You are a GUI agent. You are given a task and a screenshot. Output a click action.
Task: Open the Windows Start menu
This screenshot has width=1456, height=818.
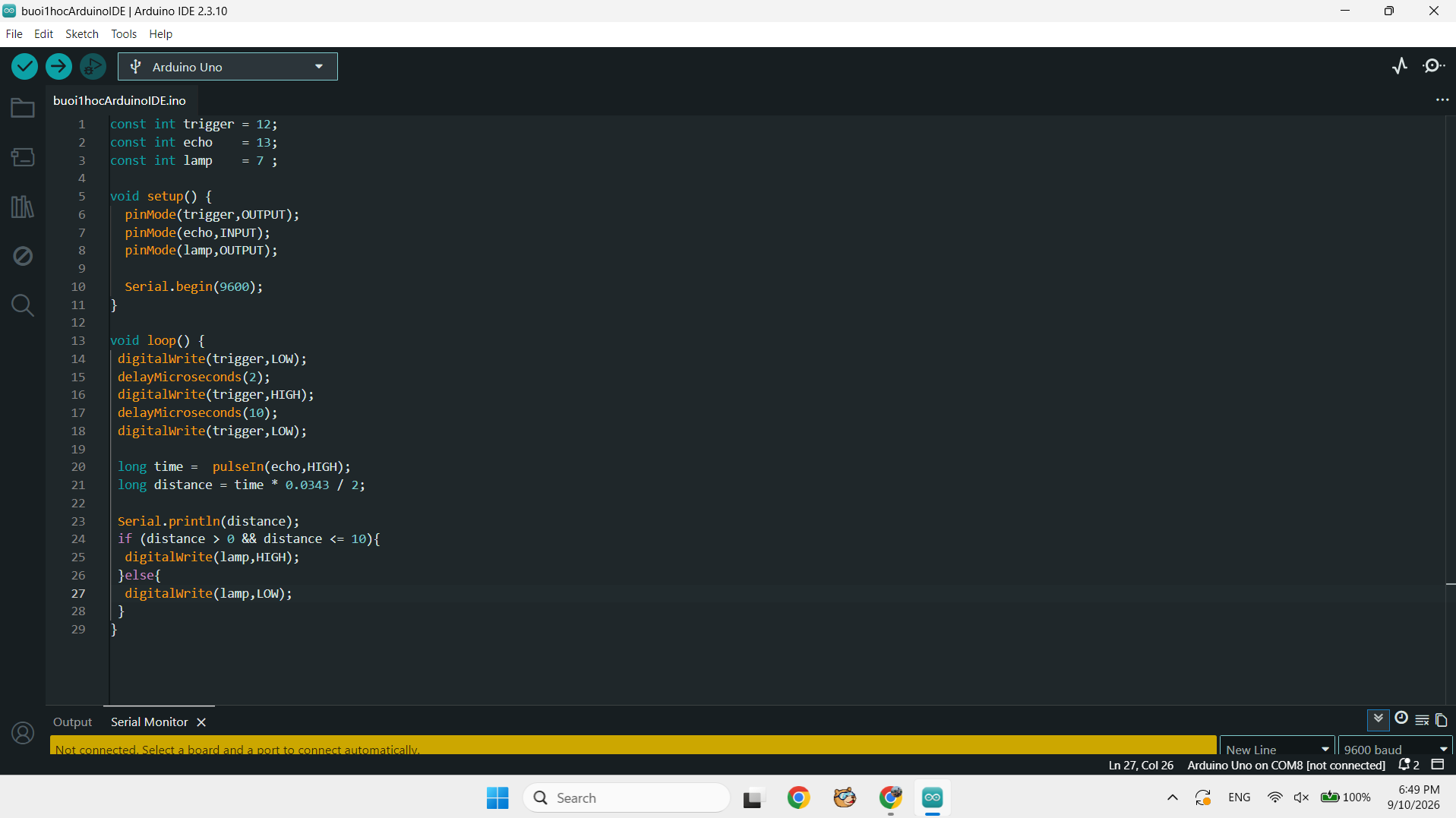click(x=497, y=797)
